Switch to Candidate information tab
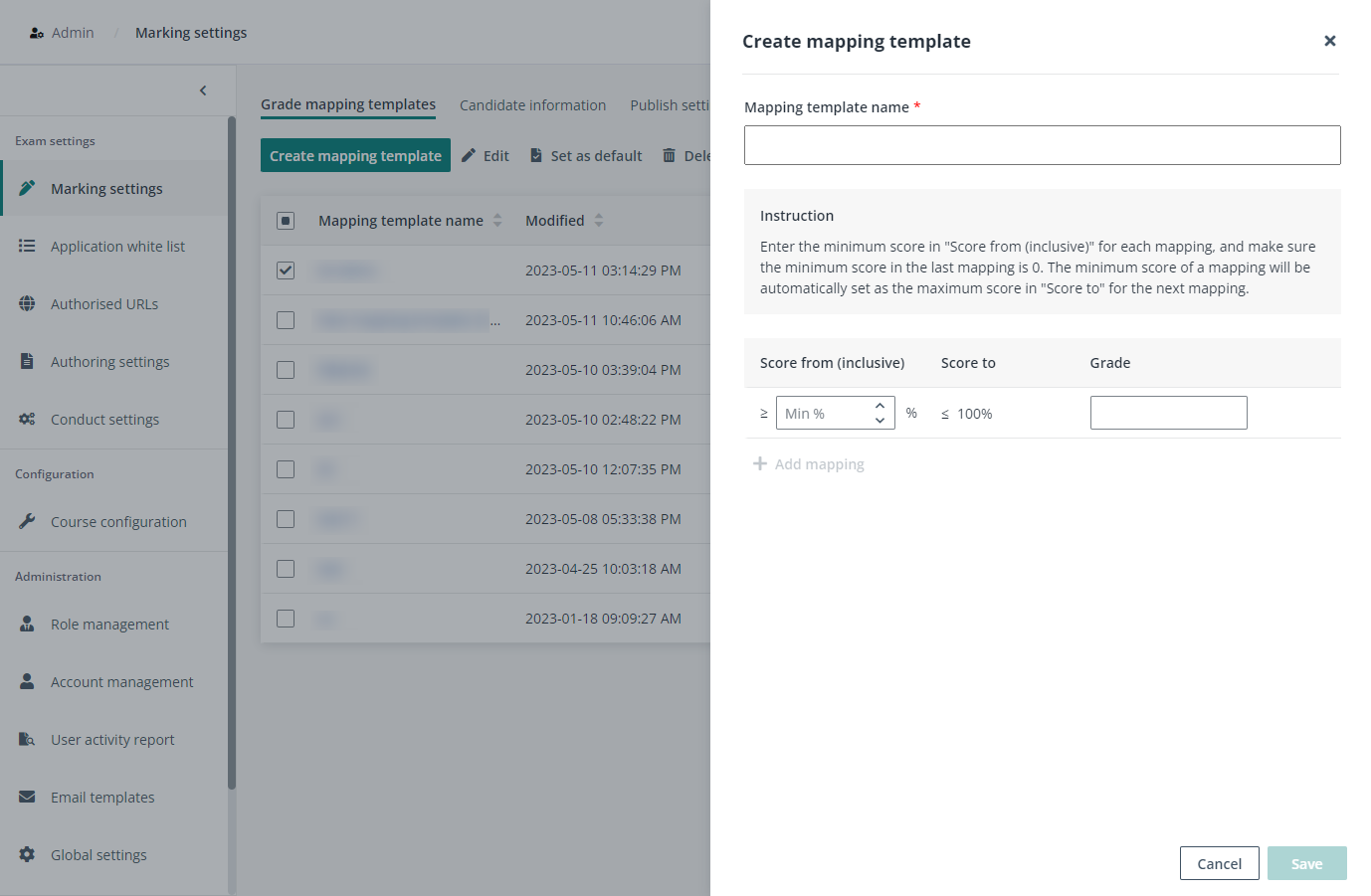Image resolution: width=1371 pixels, height=896 pixels. coord(532,105)
